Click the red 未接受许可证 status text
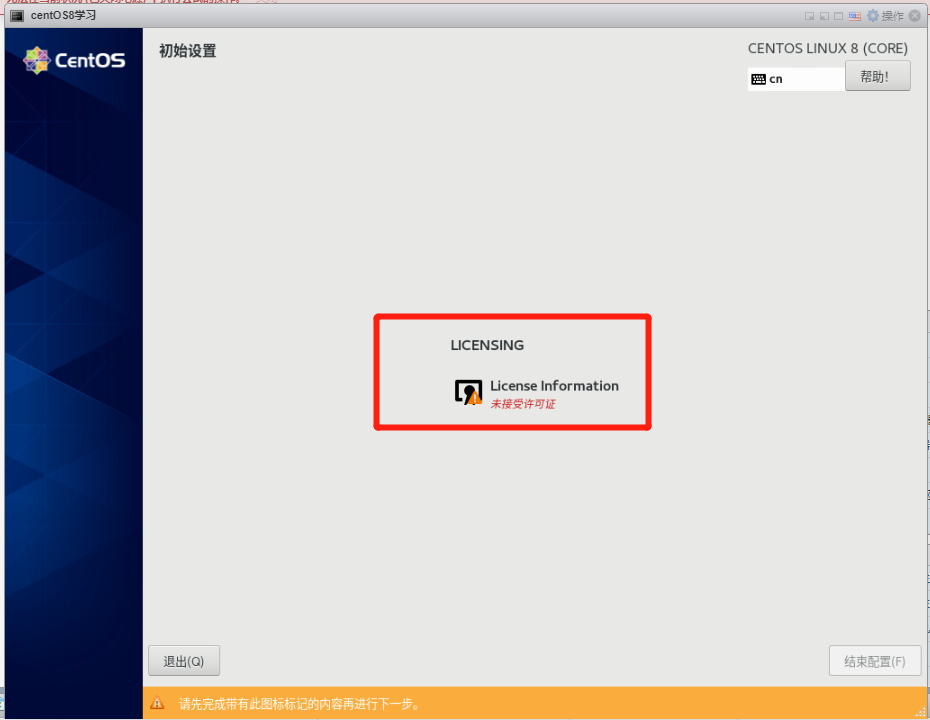The image size is (930, 720). pyautogui.click(x=523, y=404)
